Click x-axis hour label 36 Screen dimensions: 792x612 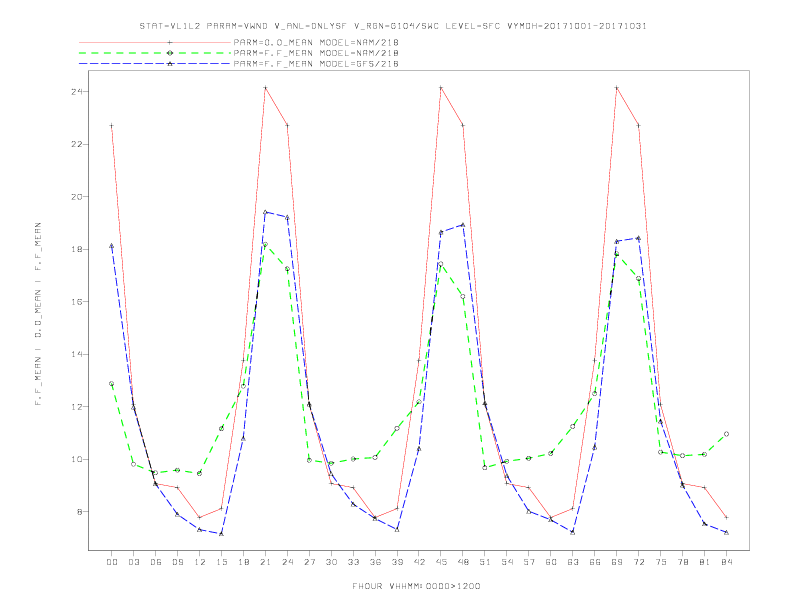pos(375,562)
